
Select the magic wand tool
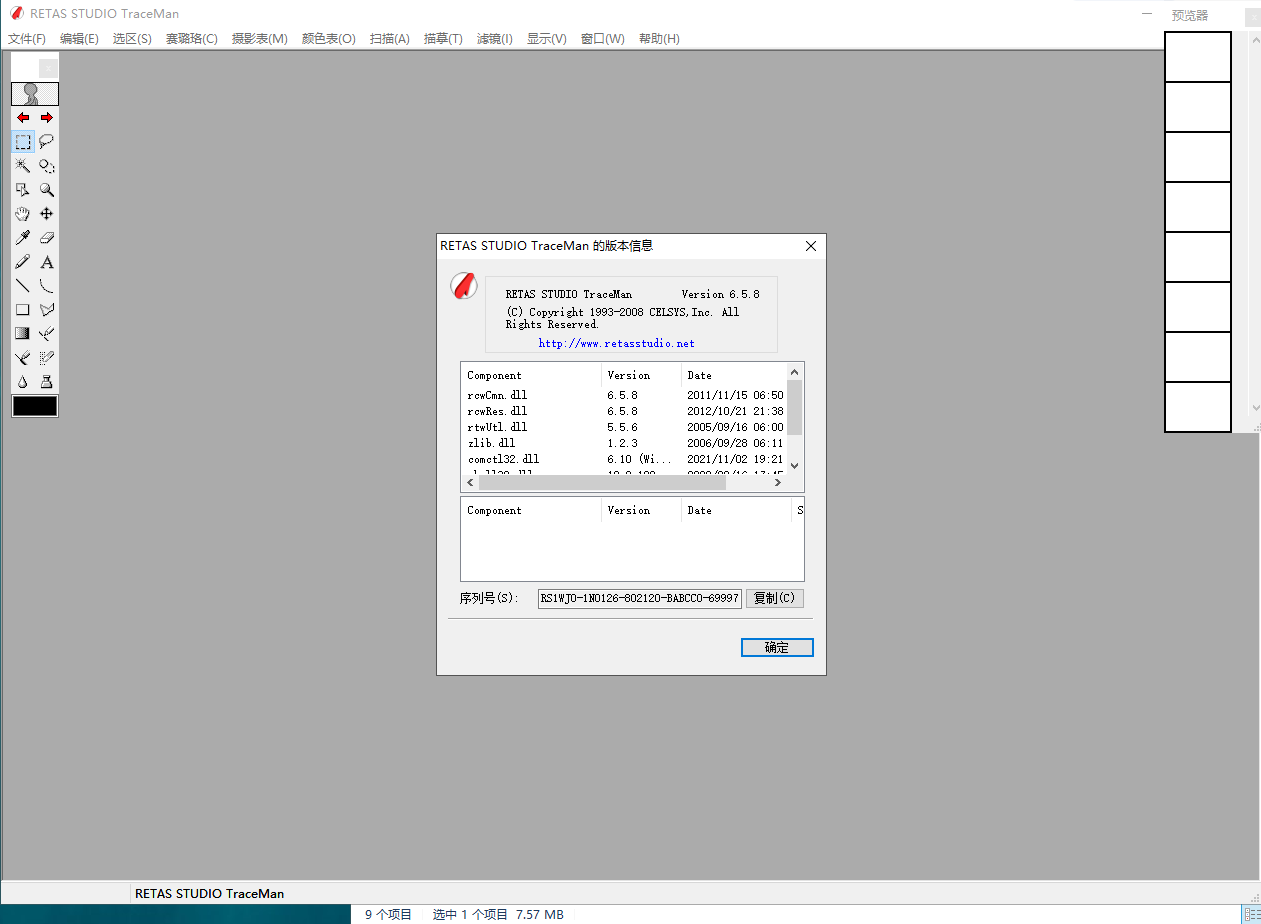(x=23, y=166)
